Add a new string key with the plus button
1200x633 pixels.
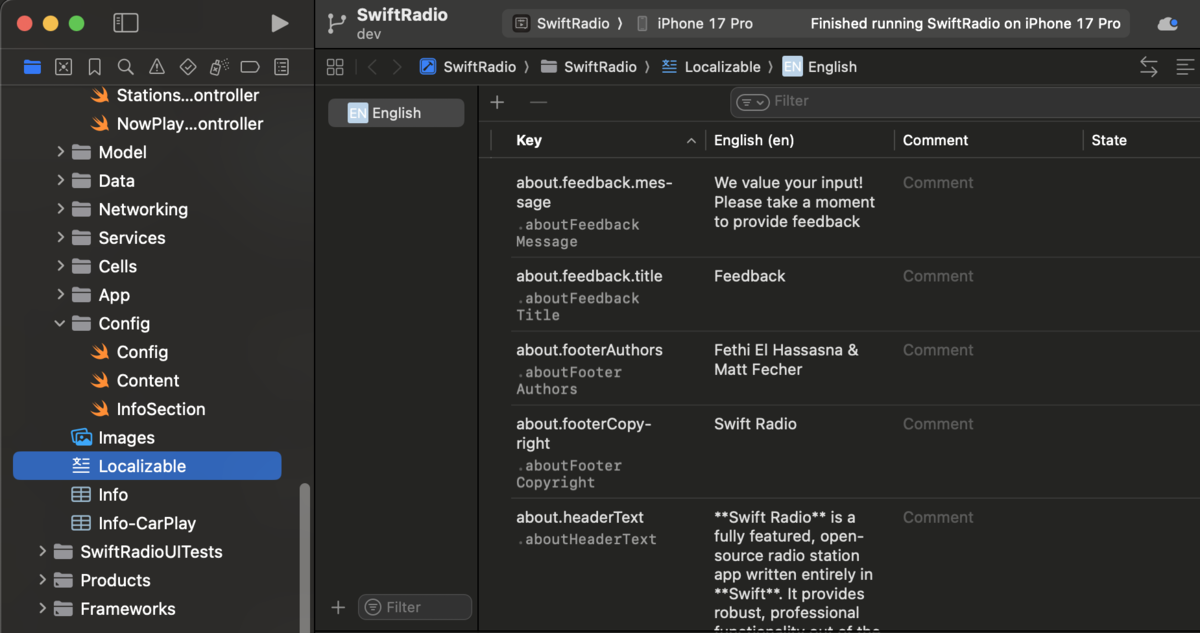coord(497,101)
